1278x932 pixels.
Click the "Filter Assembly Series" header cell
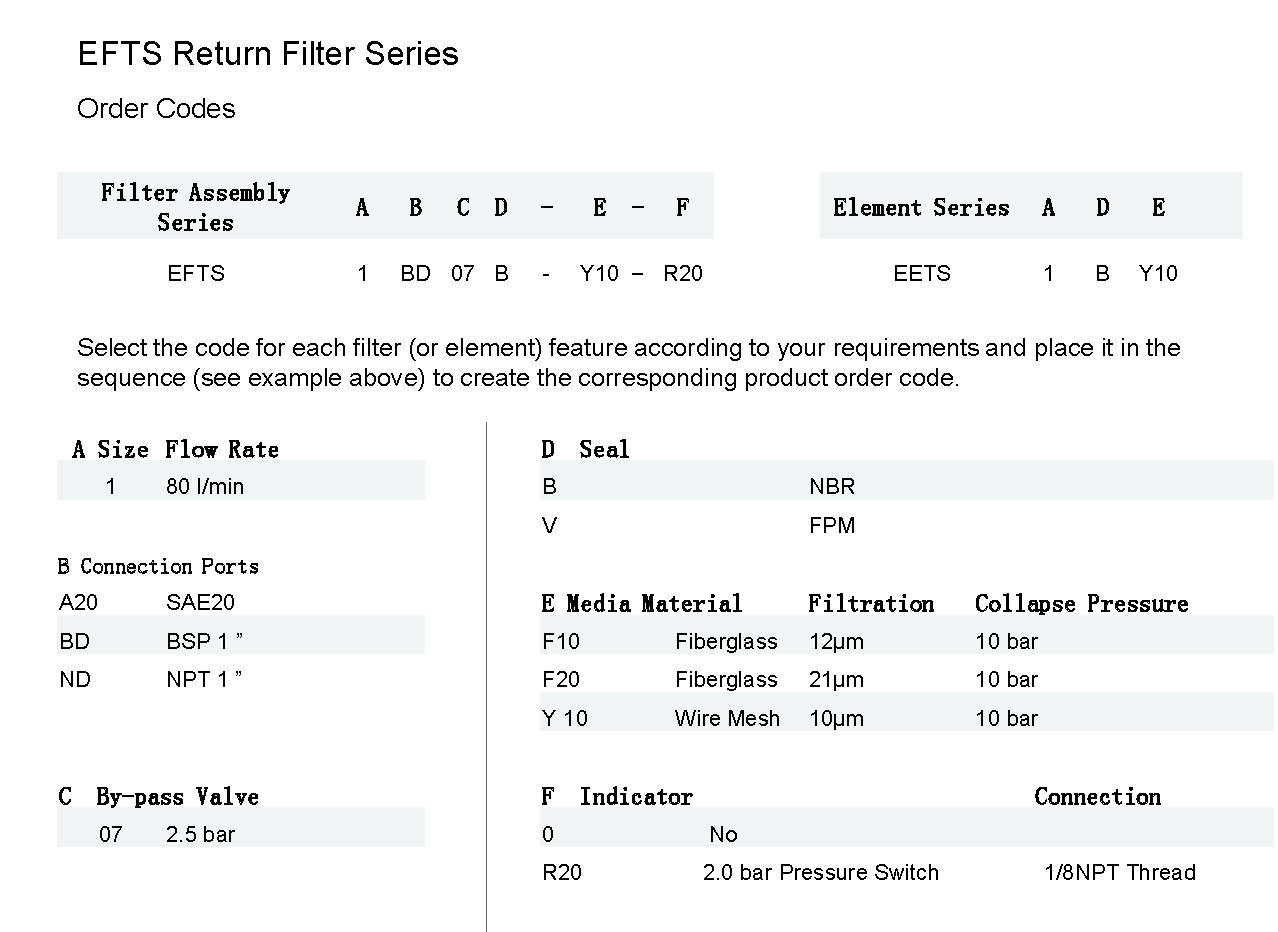click(195, 207)
